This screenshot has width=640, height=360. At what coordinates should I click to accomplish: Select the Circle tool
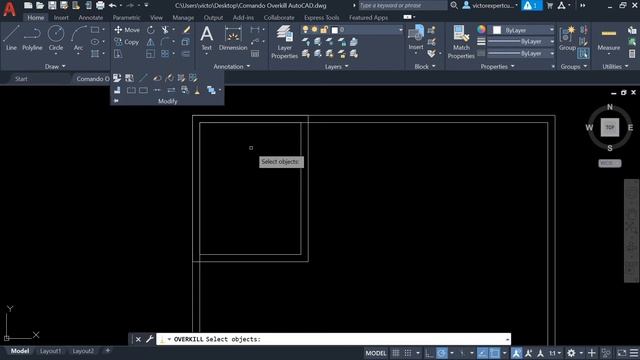pyautogui.click(x=56, y=38)
